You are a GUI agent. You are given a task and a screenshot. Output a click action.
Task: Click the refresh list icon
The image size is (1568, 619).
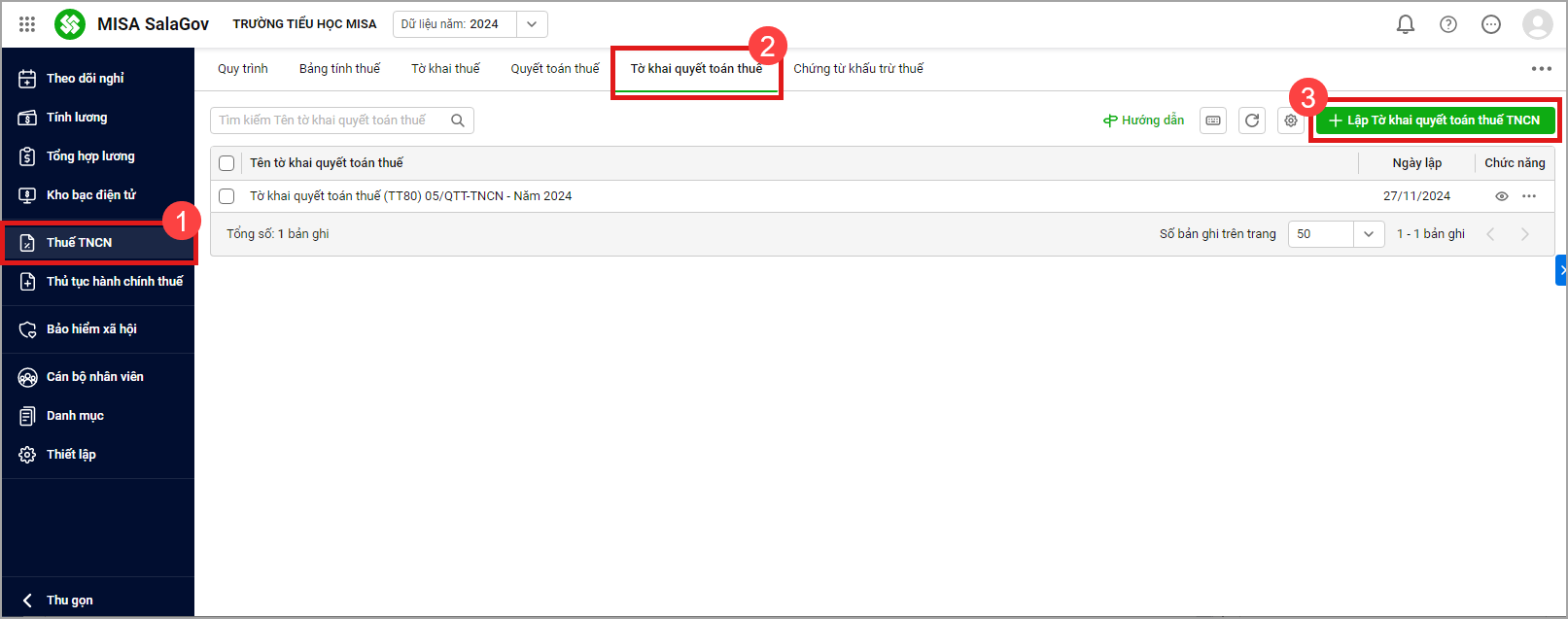click(x=1252, y=120)
